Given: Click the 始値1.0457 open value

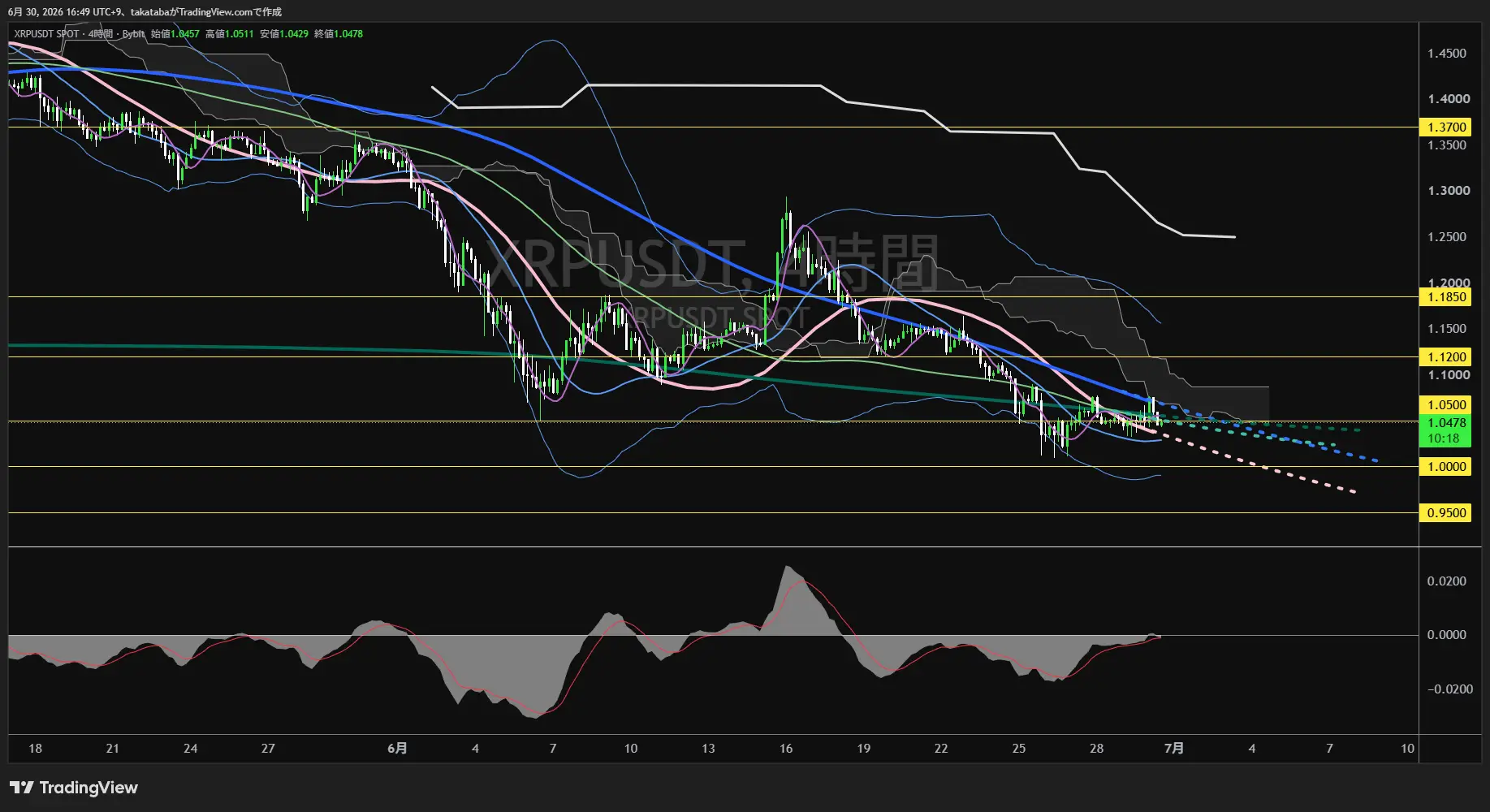Looking at the screenshot, I should [x=175, y=34].
